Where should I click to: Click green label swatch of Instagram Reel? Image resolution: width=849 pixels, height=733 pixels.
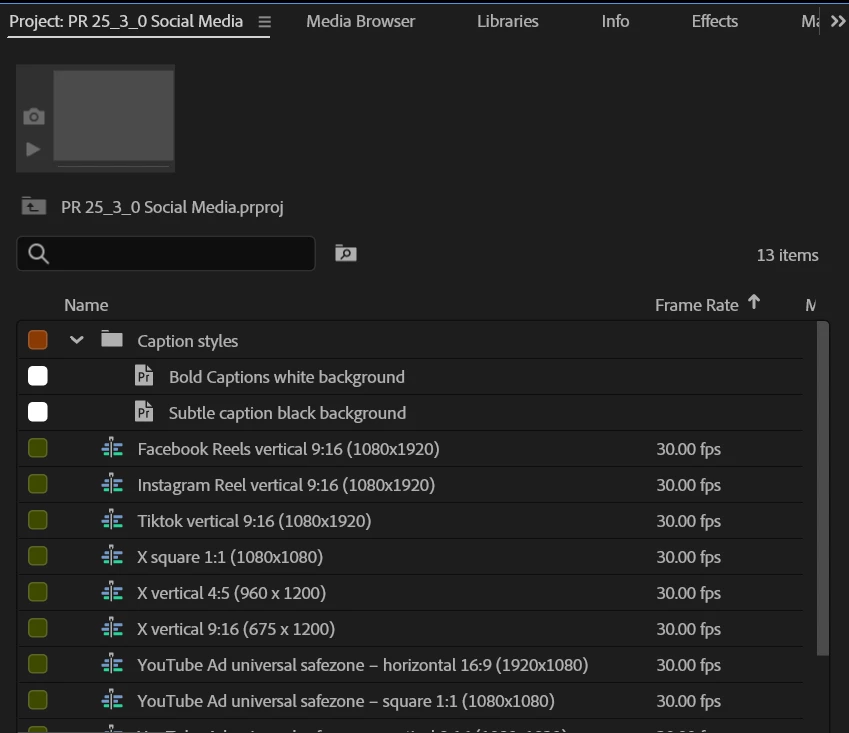38,484
